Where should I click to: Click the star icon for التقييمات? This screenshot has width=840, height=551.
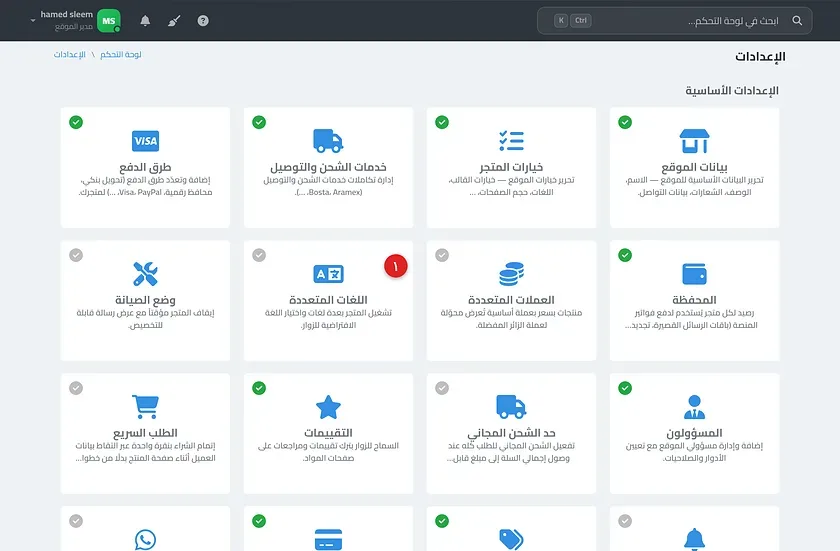click(328, 407)
